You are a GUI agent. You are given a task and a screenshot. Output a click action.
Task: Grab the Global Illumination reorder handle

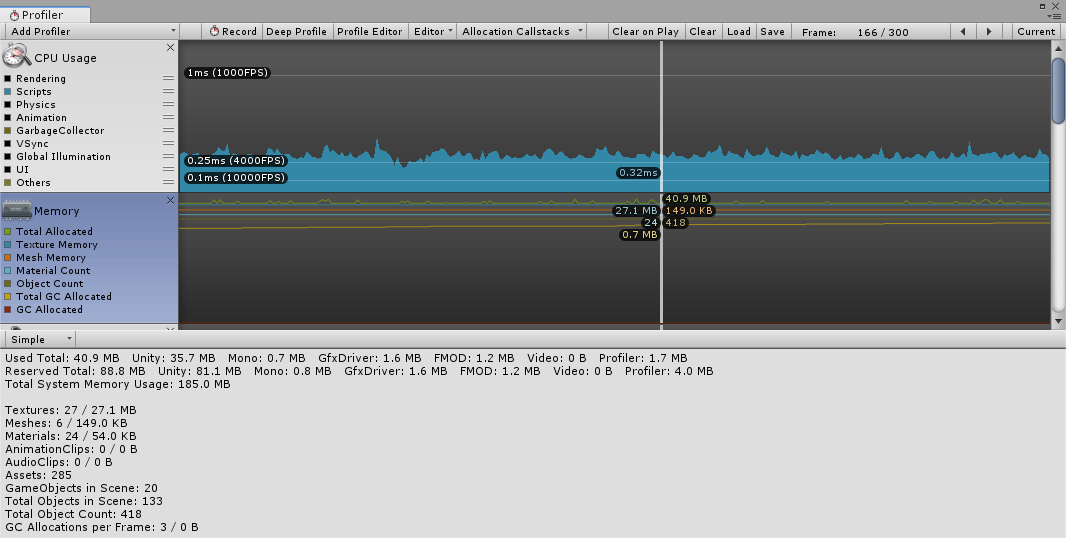click(169, 156)
